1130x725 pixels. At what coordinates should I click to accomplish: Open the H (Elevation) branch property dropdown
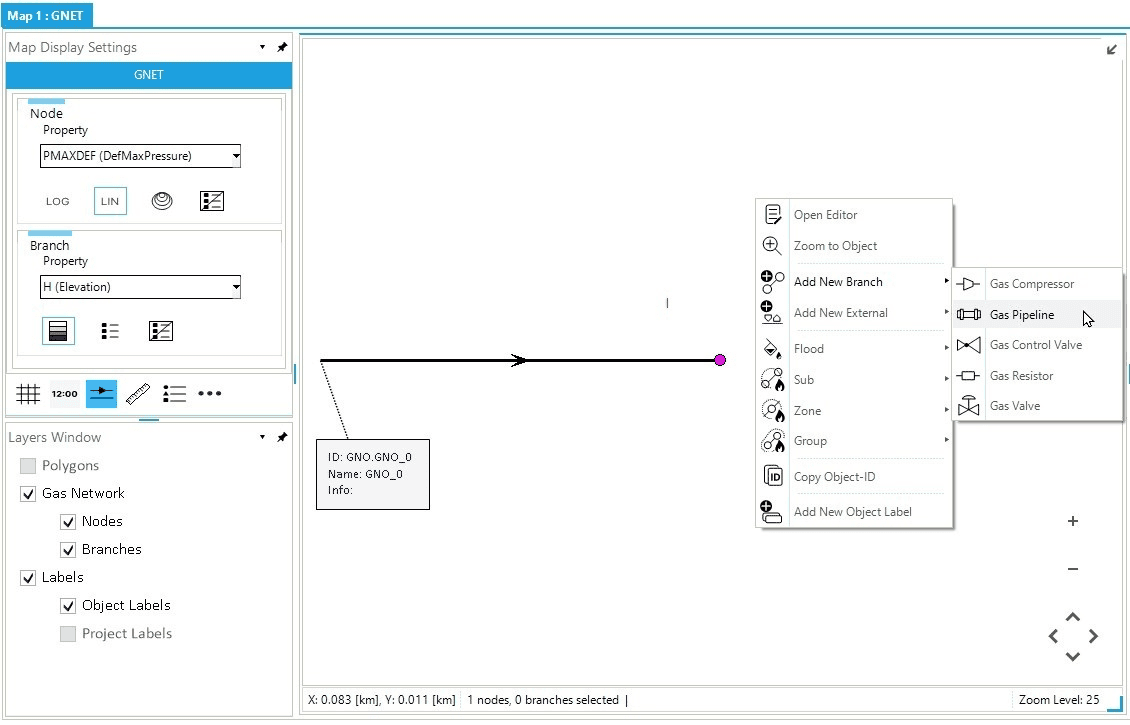click(x=140, y=287)
